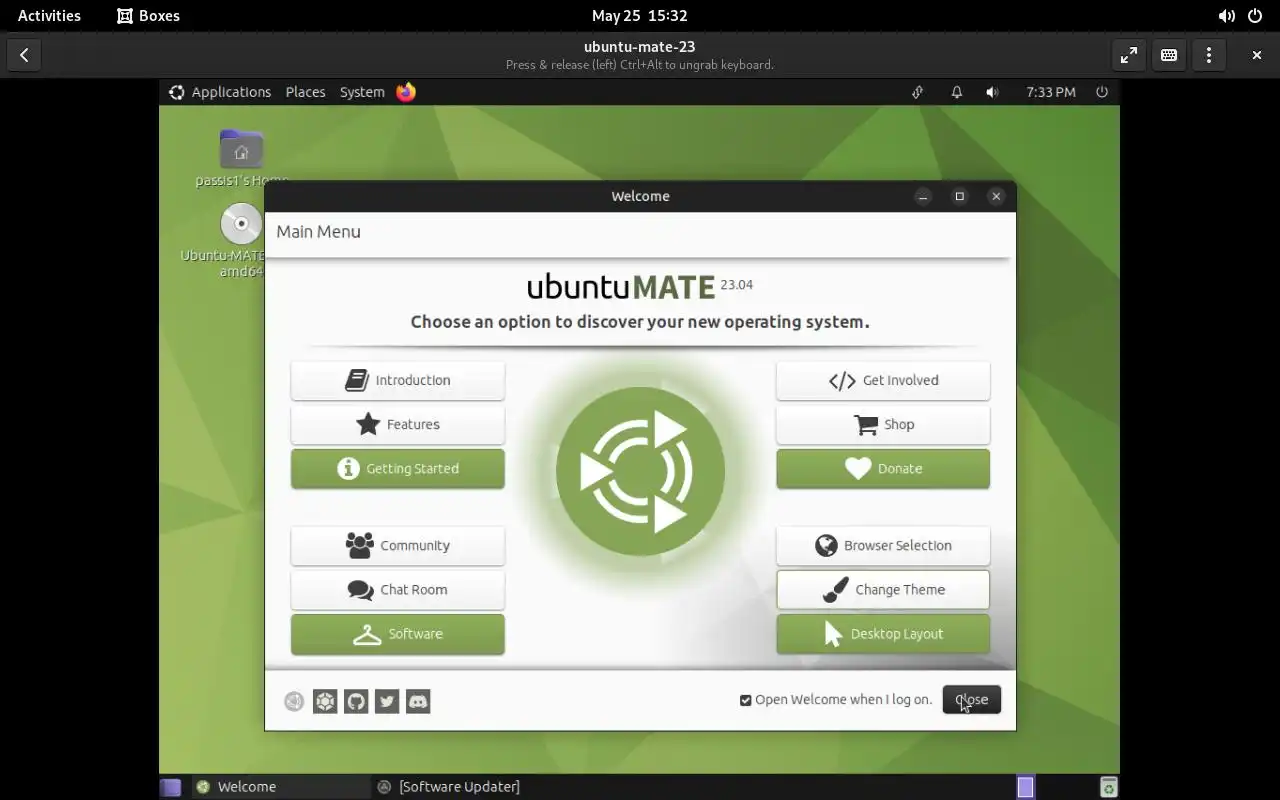
Task: Select the passis1's Home desktop folder
Action: tap(241, 158)
